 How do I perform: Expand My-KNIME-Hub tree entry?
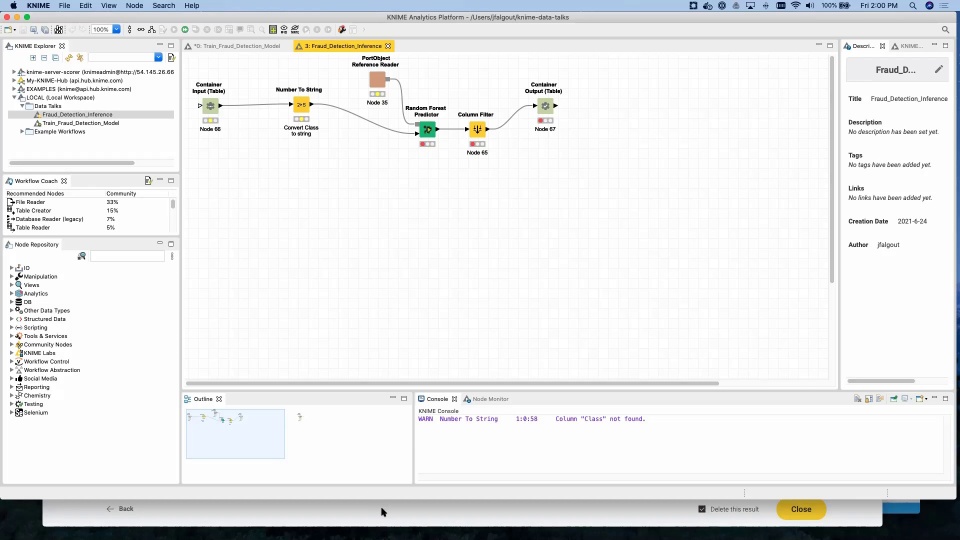coord(14,80)
